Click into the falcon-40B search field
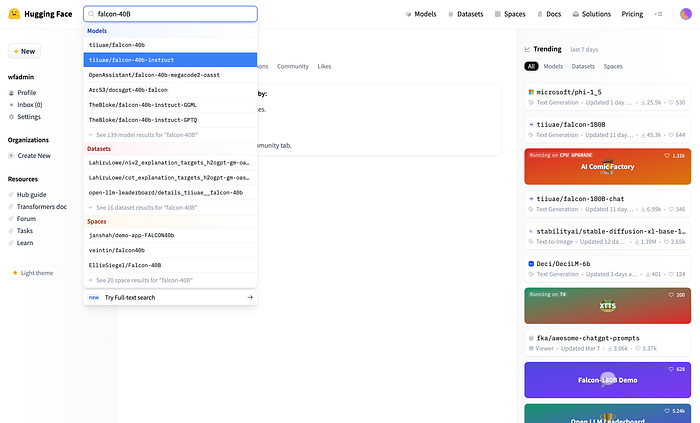The image size is (700, 423). pyautogui.click(x=170, y=14)
